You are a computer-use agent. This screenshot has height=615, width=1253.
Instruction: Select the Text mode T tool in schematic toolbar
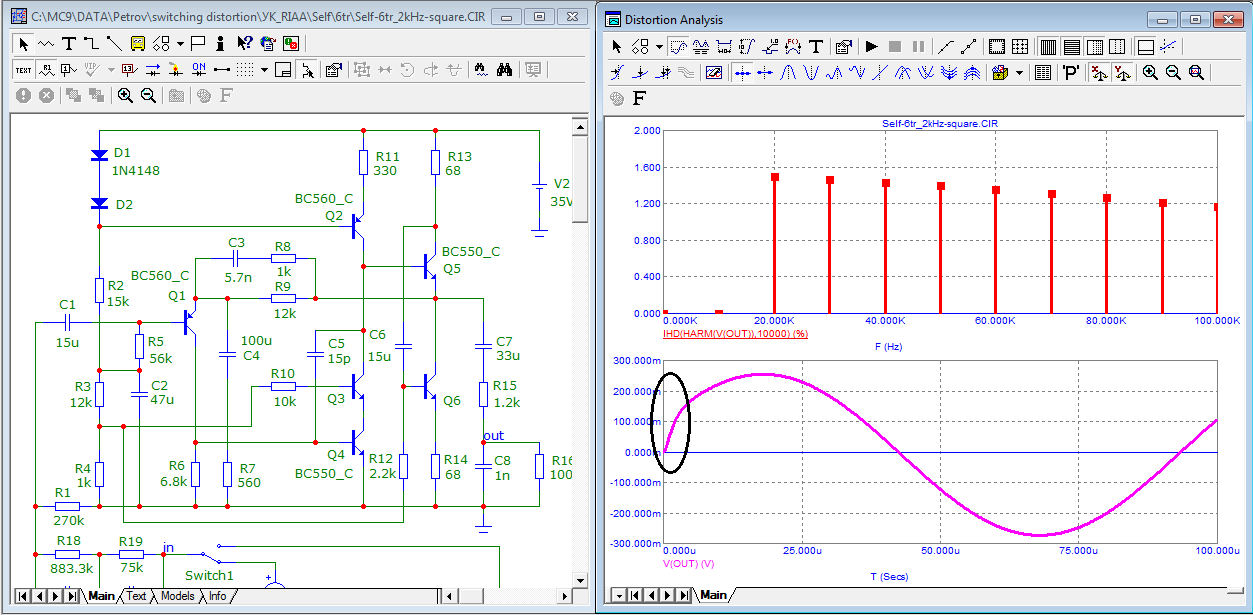click(x=69, y=43)
